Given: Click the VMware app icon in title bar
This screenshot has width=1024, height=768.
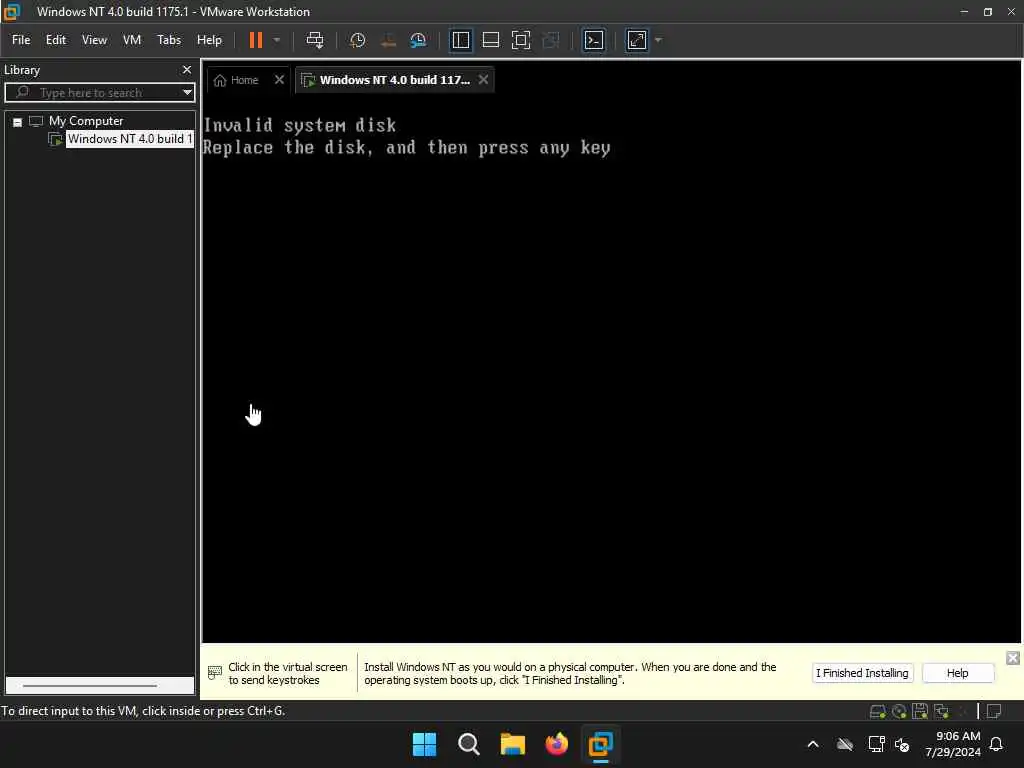Looking at the screenshot, I should (12, 11).
